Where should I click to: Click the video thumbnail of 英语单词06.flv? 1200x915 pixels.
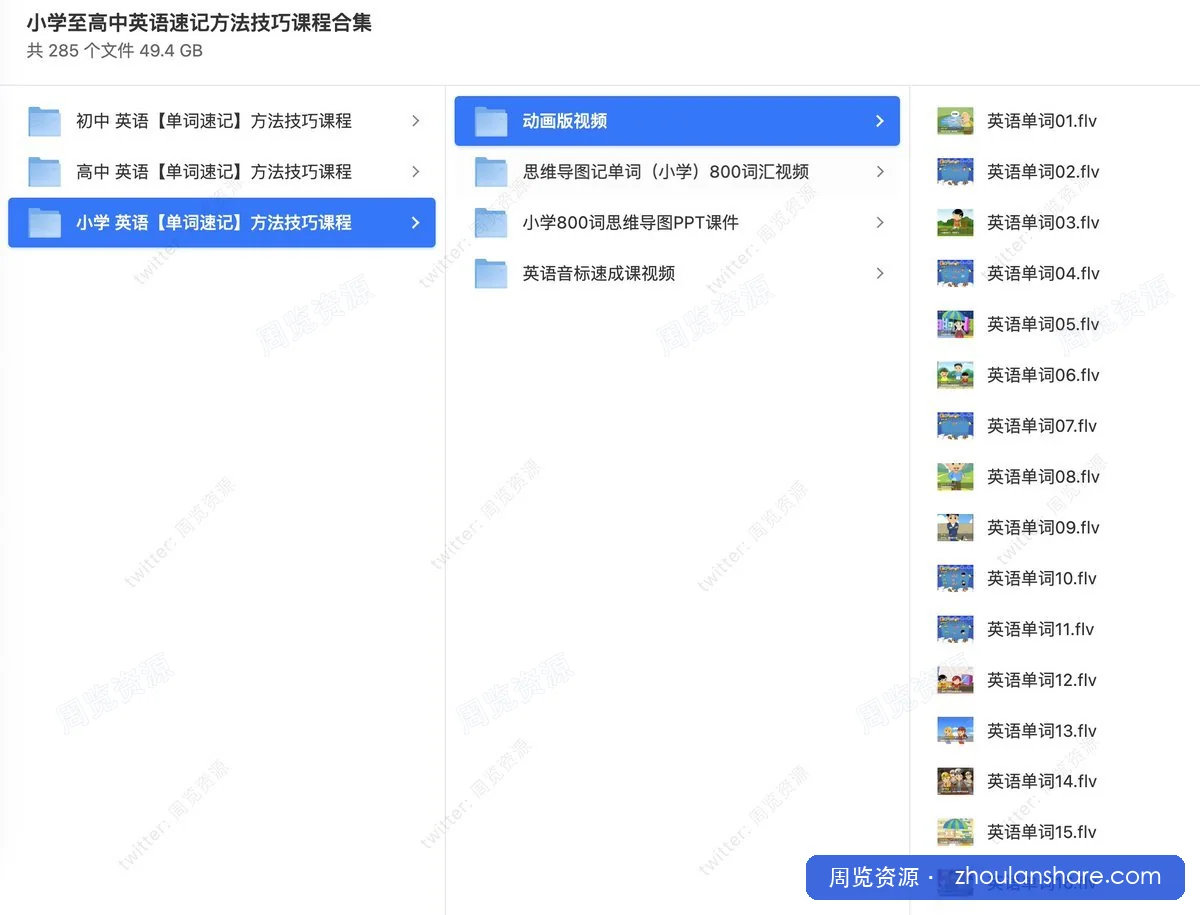tap(955, 375)
